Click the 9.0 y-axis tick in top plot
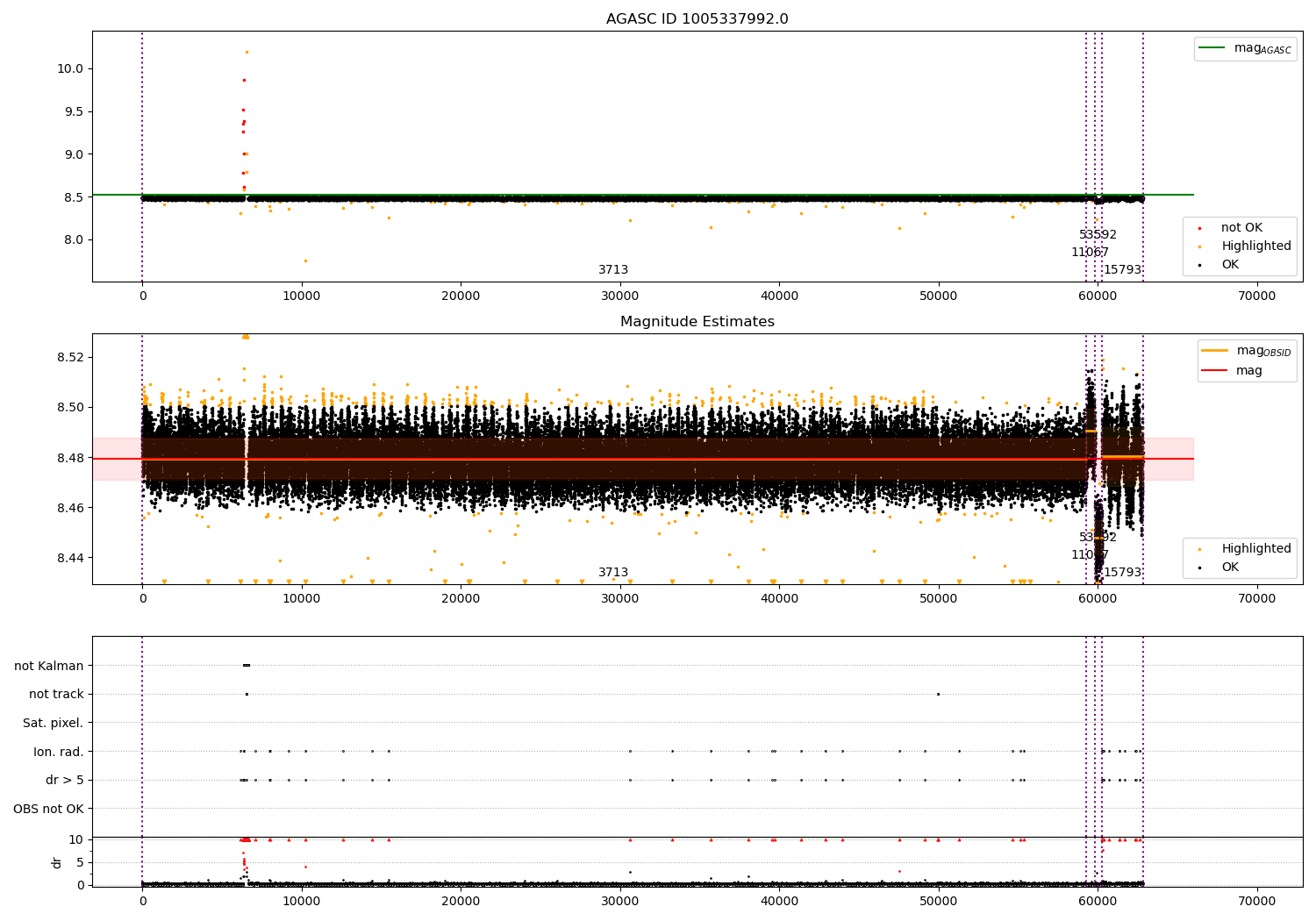The width and height of the screenshot is (1316, 921). click(74, 155)
